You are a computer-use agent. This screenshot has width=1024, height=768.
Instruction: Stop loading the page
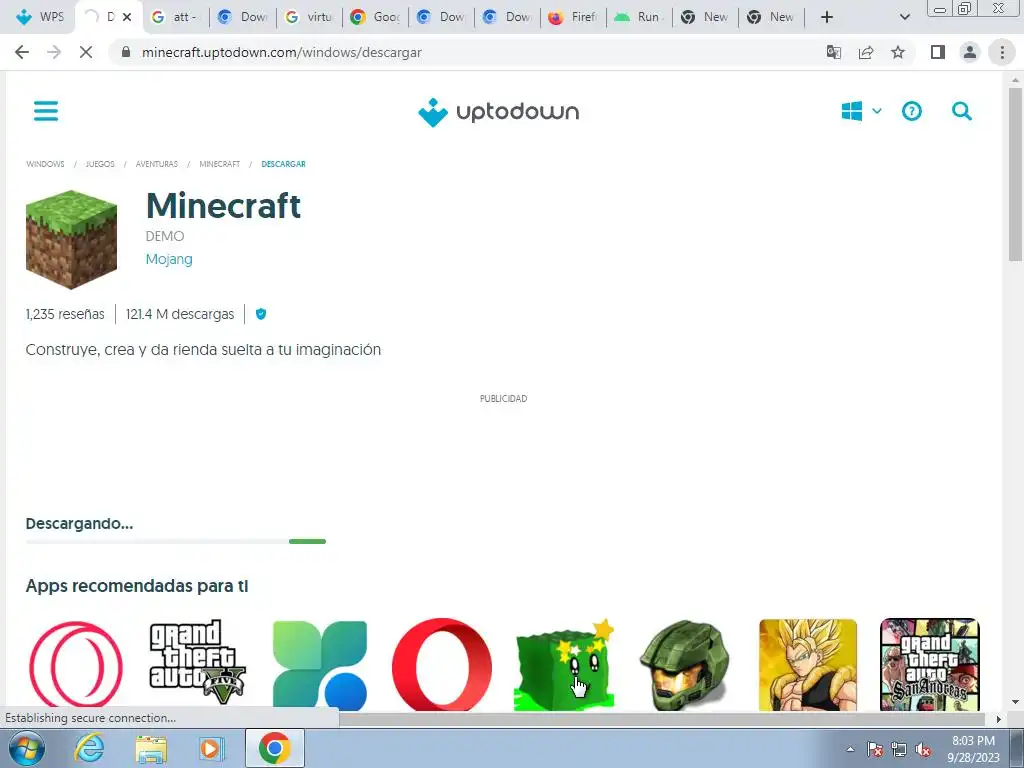[86, 52]
